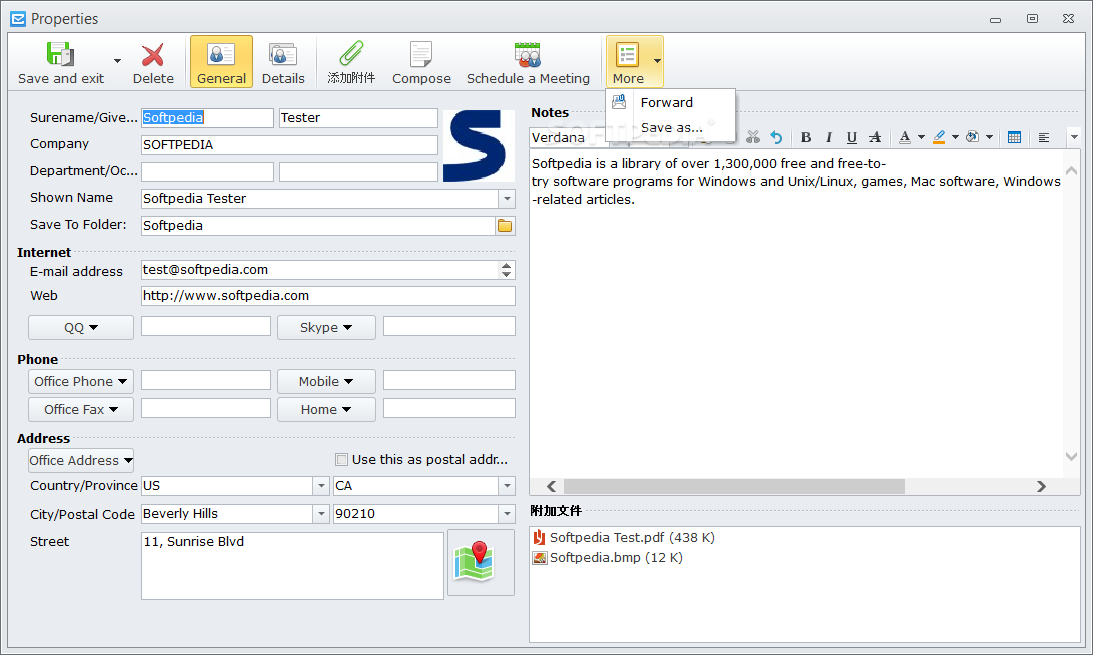Switch to the Details tab
The image size is (1093, 655).
pos(283,61)
